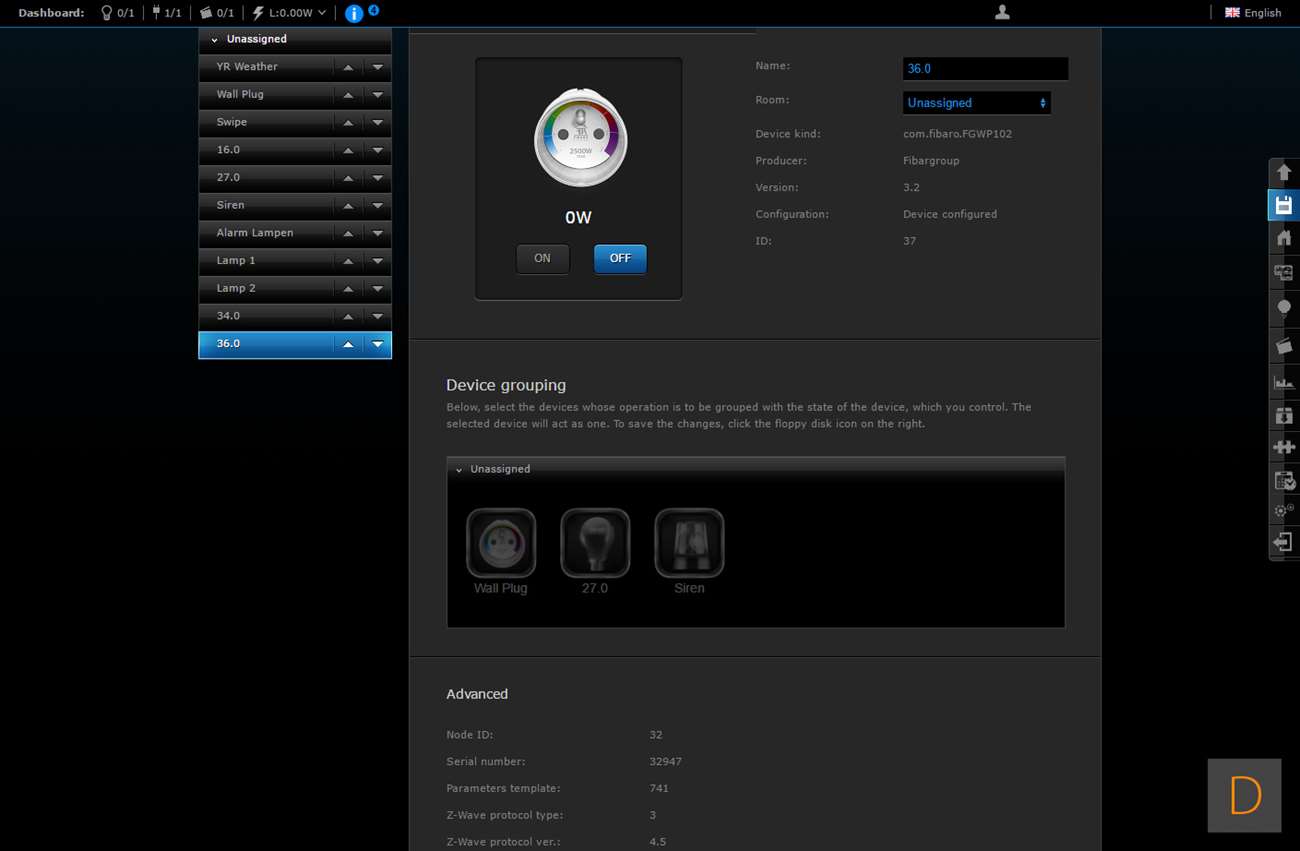Viewport: 1300px width, 851px height.
Task: Collapse the Unassigned section in device list
Action: coord(215,39)
